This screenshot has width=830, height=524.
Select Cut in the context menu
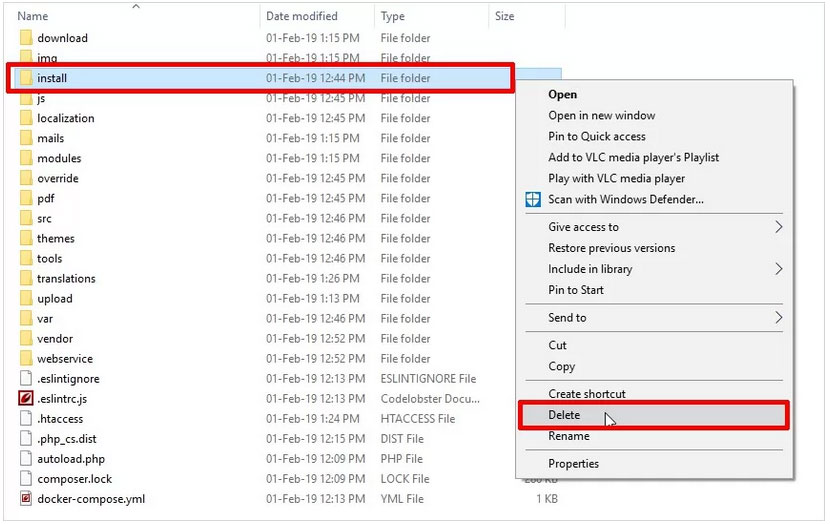click(557, 345)
